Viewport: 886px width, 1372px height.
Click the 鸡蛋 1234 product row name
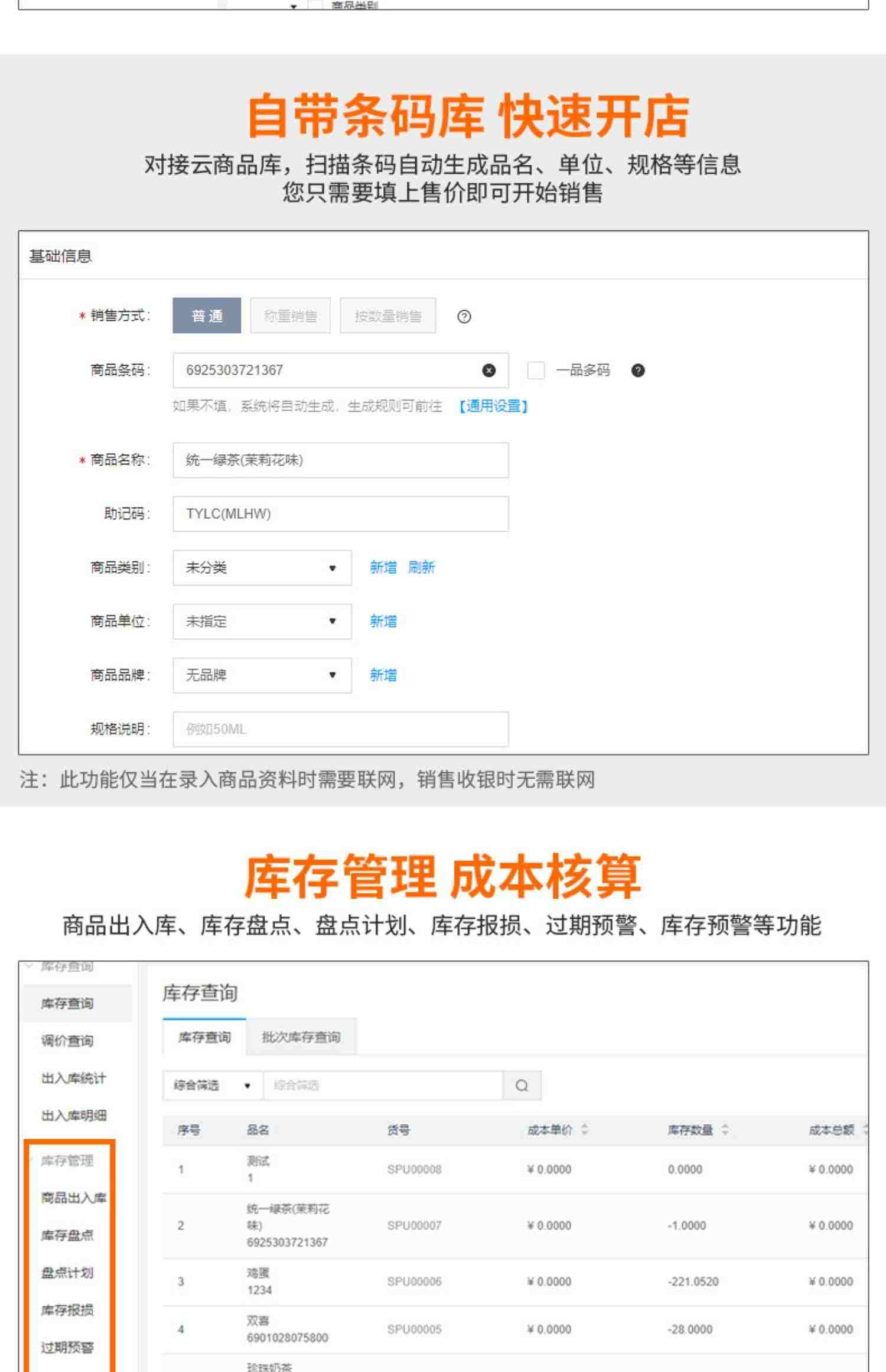[x=259, y=1282]
